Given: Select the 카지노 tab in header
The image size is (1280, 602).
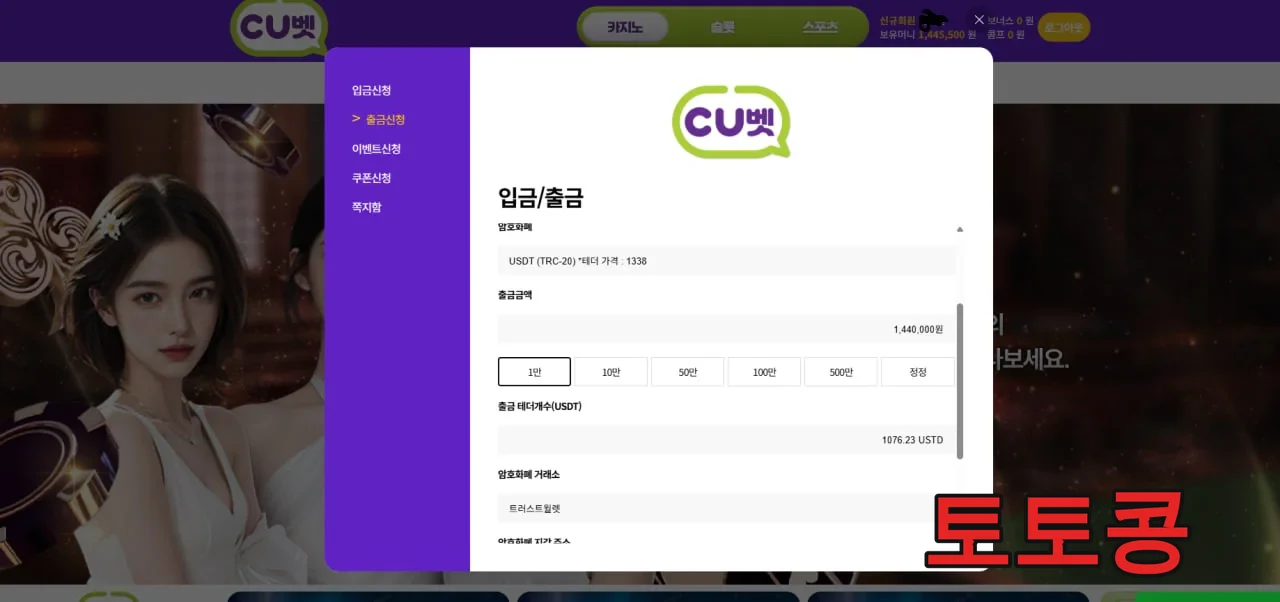Looking at the screenshot, I should click(x=625, y=28).
